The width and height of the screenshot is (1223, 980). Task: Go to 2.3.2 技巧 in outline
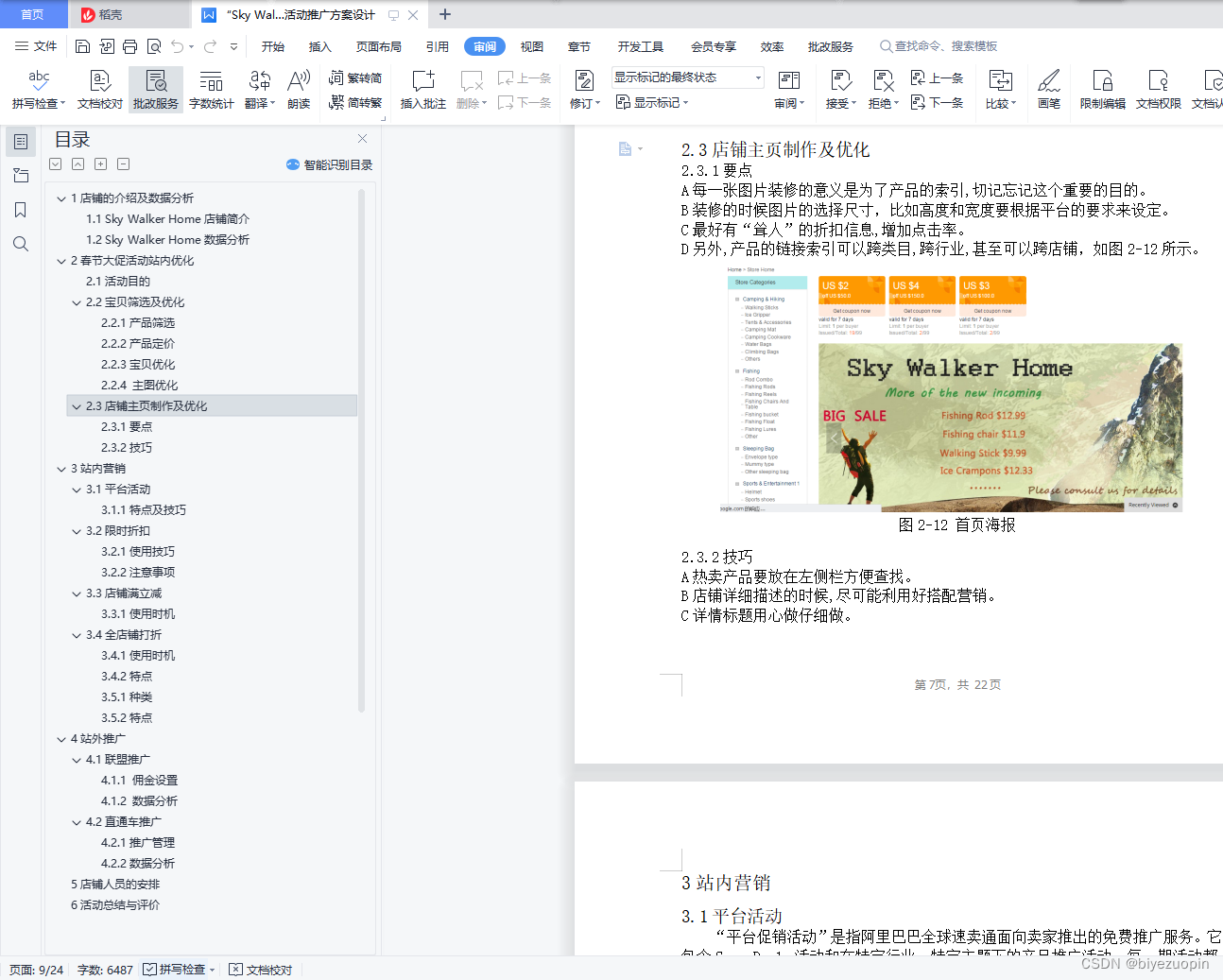(x=127, y=448)
